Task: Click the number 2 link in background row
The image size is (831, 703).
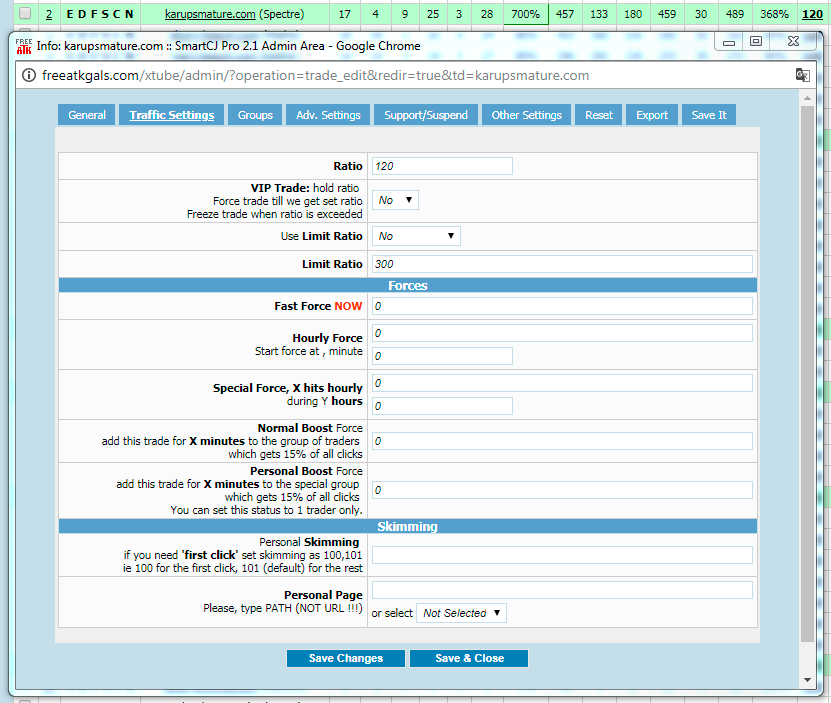Action: [x=49, y=14]
